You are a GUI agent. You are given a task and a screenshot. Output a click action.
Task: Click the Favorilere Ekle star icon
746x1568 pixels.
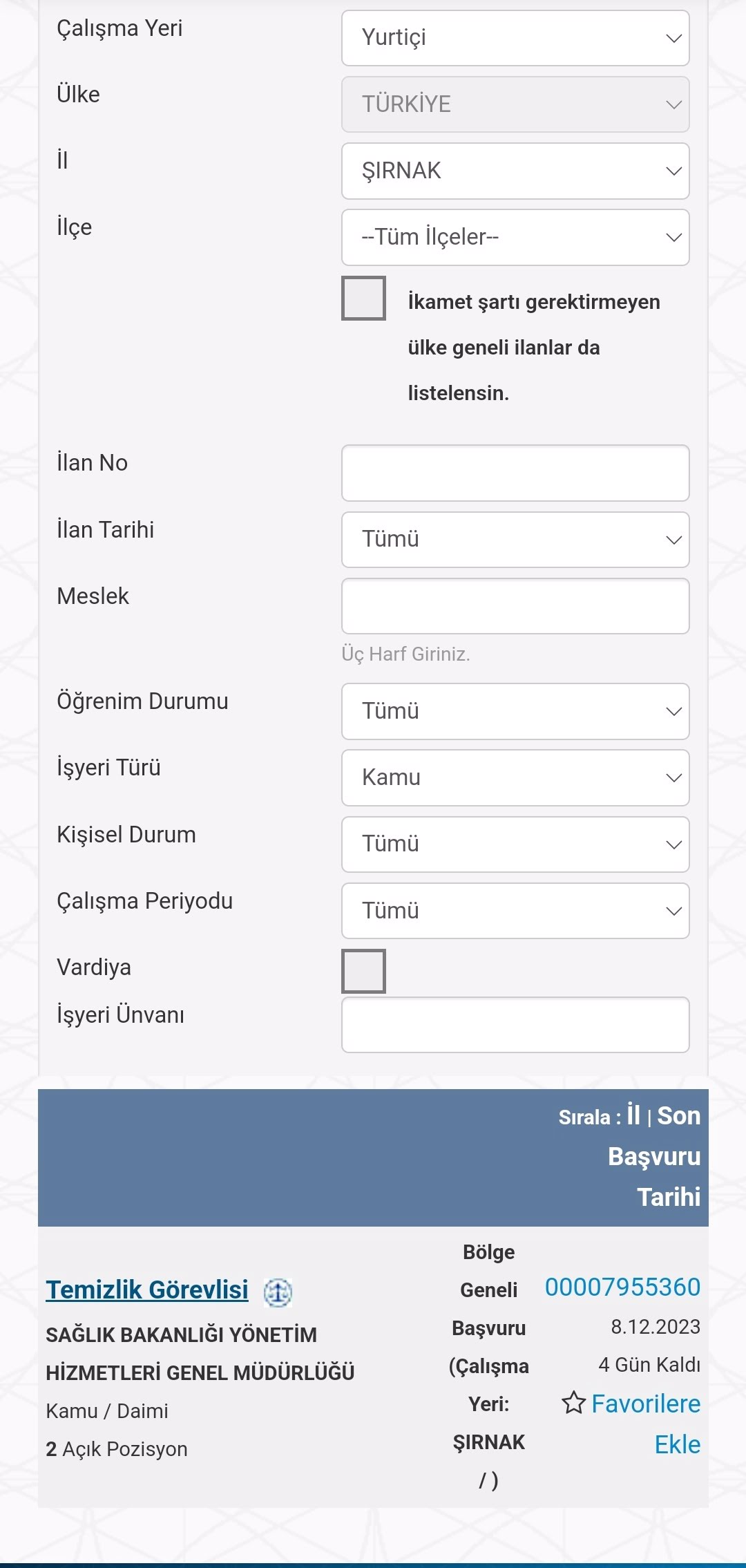point(573,1403)
